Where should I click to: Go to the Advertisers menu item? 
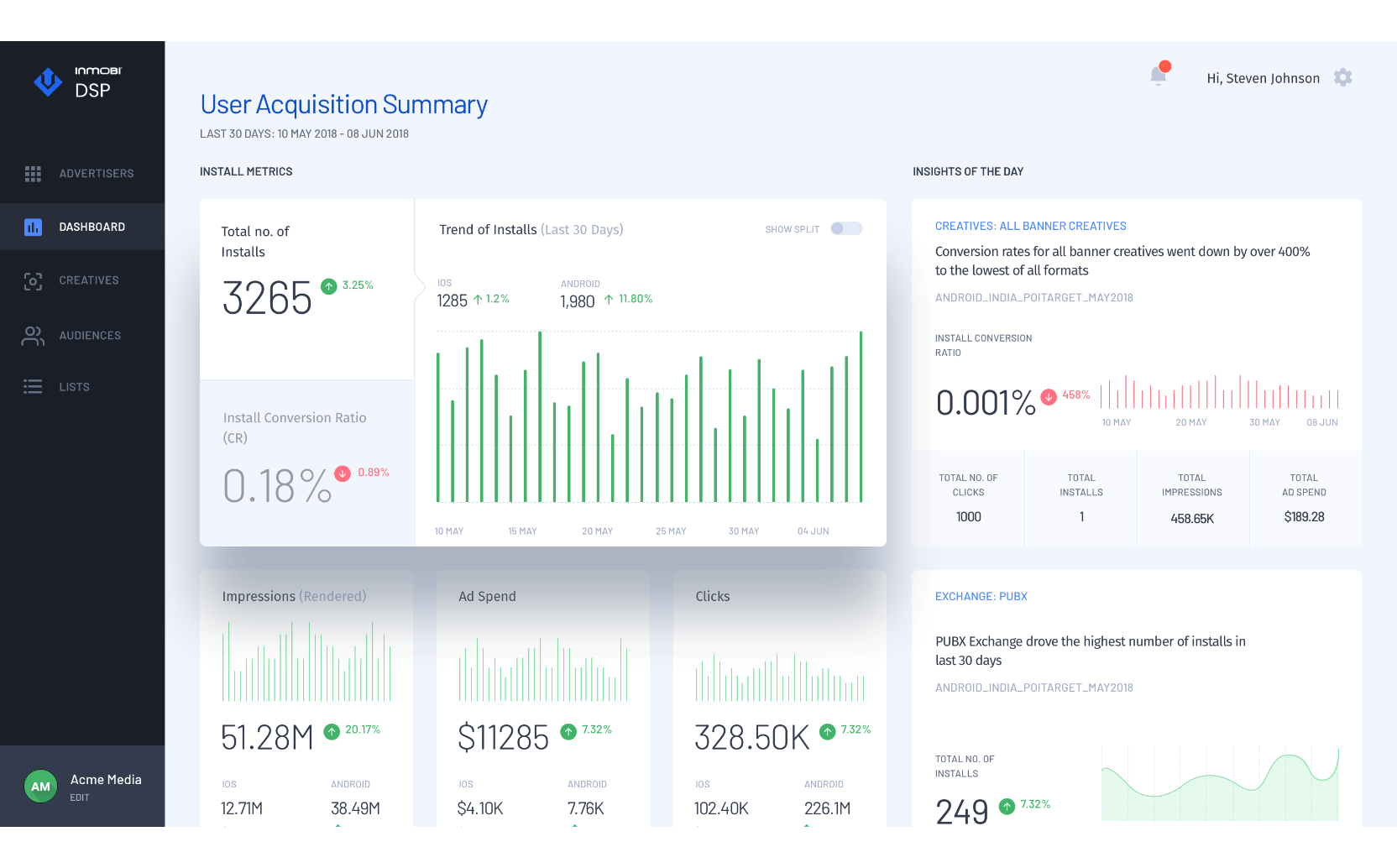[x=96, y=174]
